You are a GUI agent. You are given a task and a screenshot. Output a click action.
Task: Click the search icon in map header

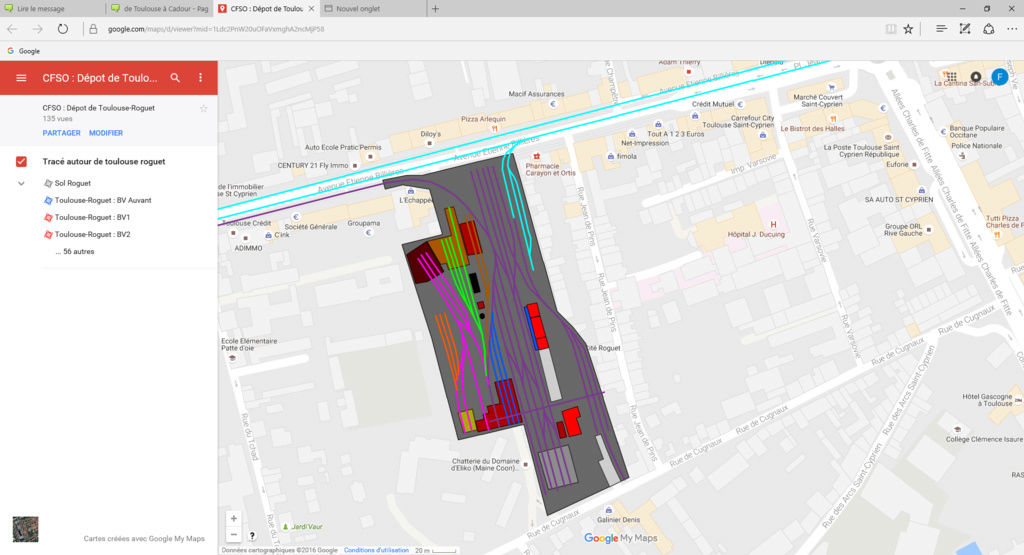tap(175, 78)
